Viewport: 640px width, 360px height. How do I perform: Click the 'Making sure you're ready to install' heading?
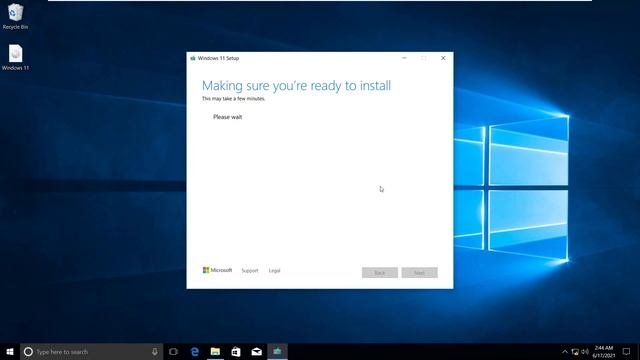296,86
